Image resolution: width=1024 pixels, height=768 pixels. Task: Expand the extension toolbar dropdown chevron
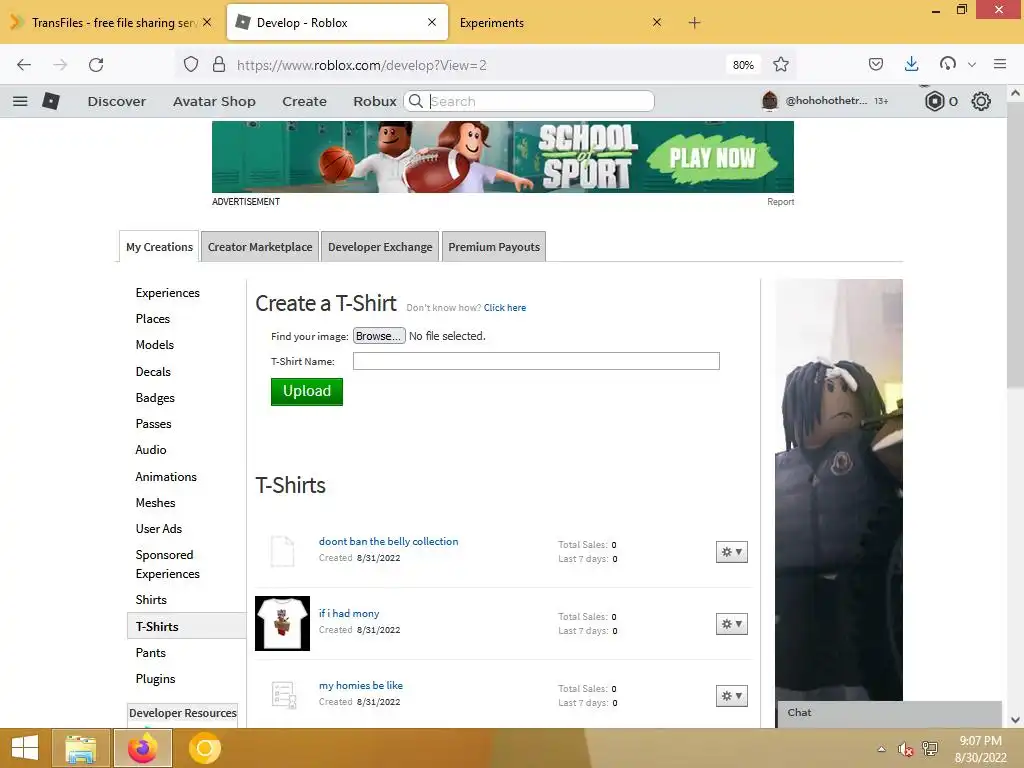(x=972, y=65)
